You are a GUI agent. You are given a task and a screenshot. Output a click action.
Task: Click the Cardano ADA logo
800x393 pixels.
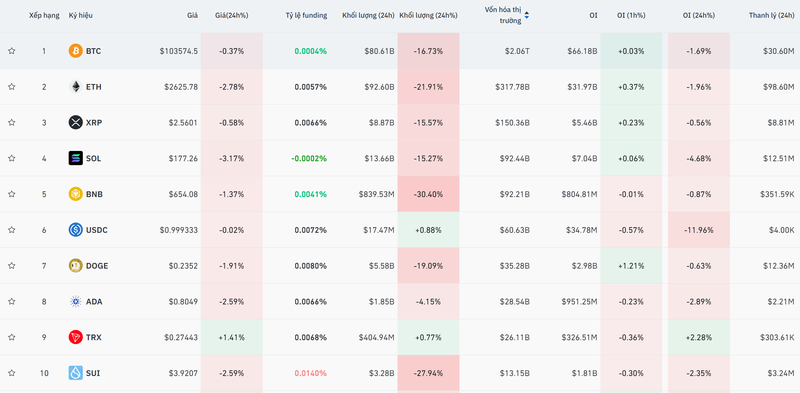[76, 302]
